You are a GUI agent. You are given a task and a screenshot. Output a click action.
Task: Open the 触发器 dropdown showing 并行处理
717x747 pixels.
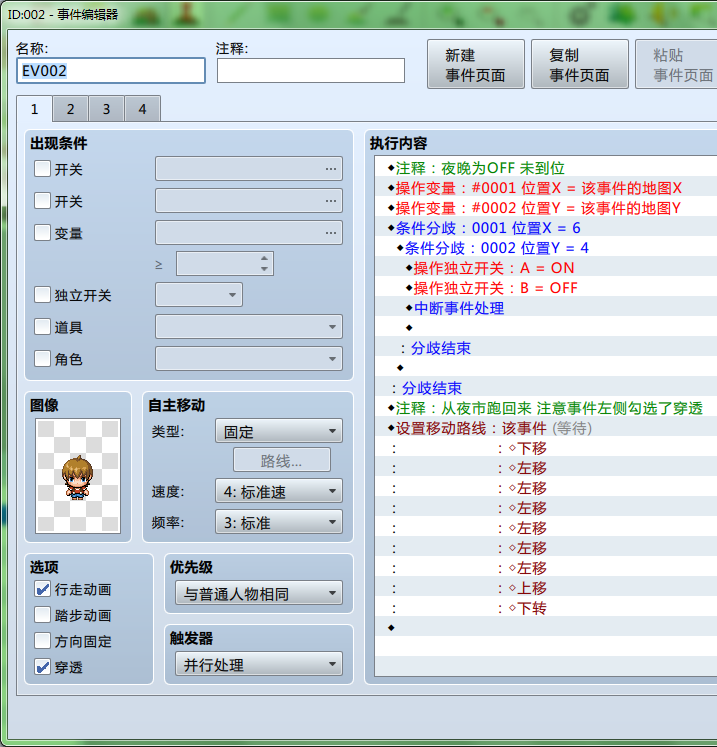(x=259, y=664)
